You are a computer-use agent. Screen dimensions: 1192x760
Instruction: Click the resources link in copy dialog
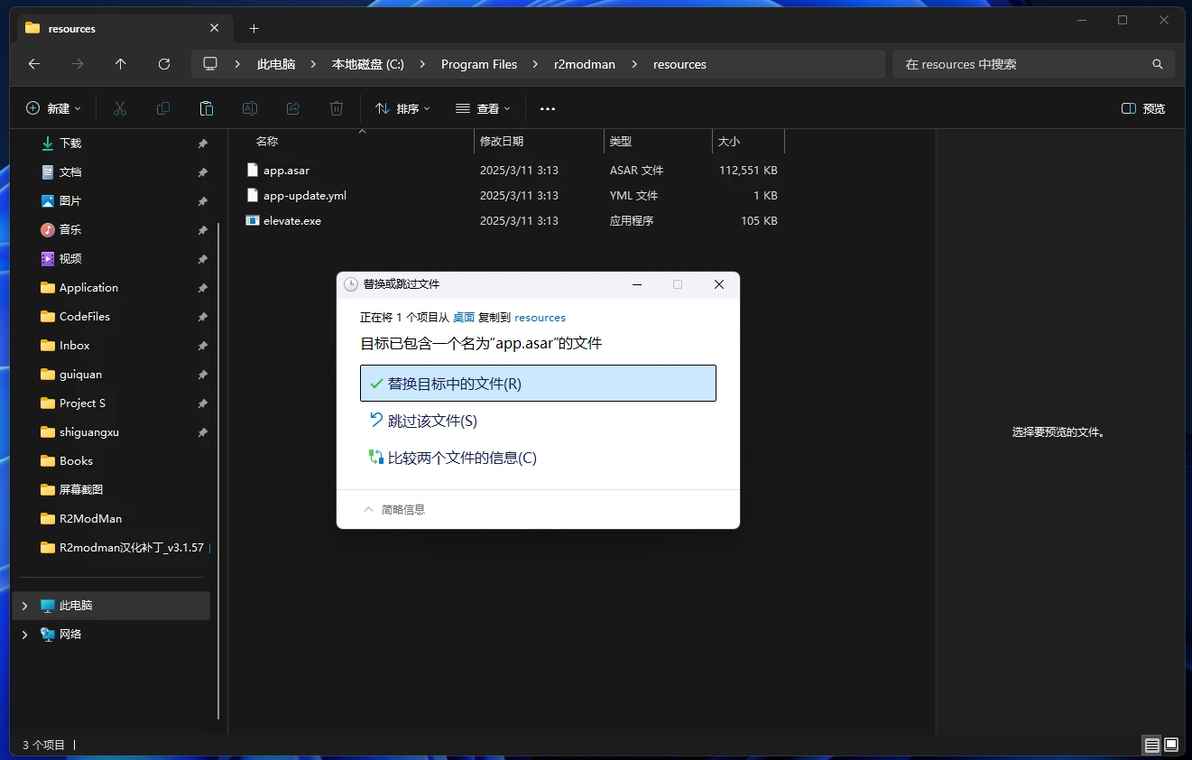(540, 318)
